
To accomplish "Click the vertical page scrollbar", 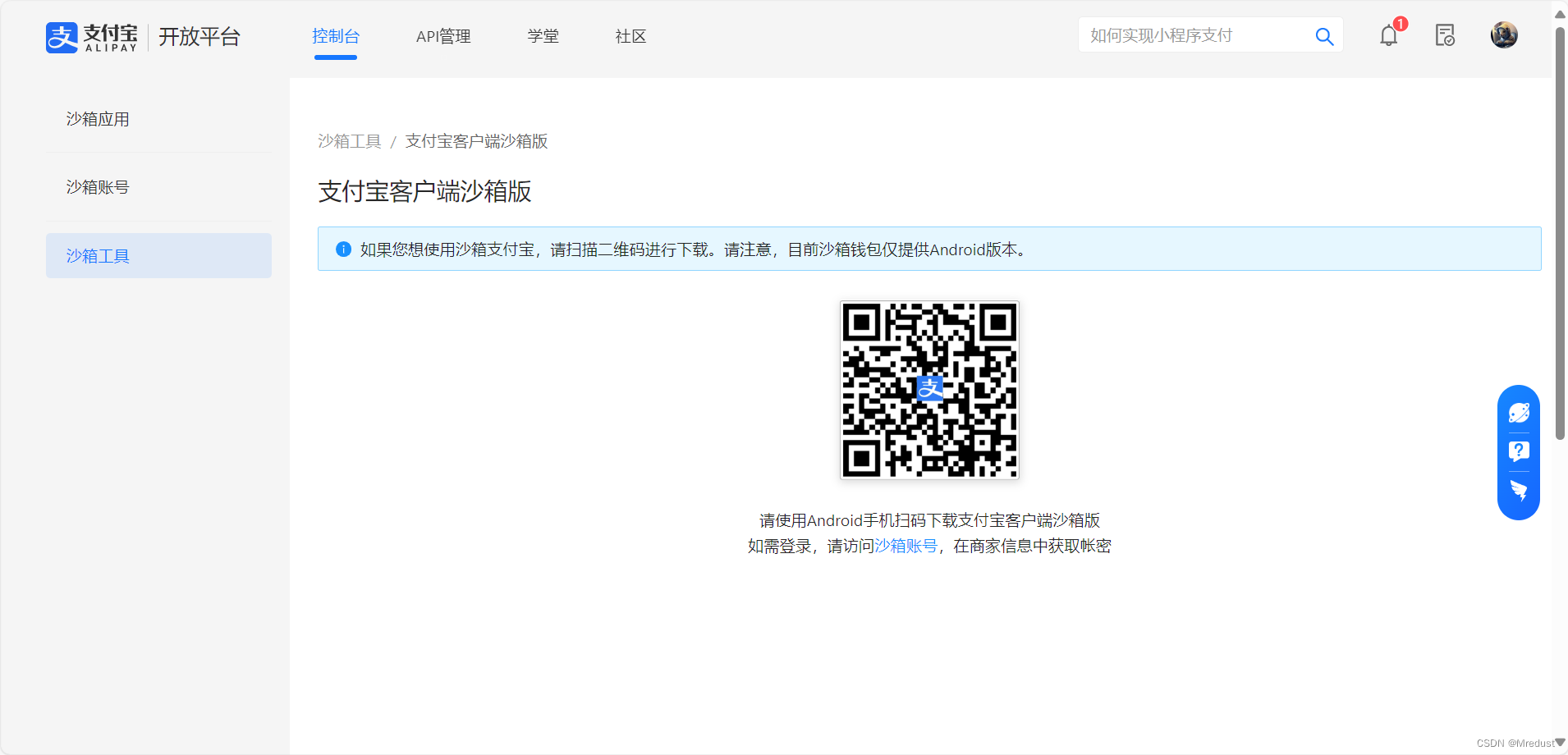I will click(x=1560, y=234).
